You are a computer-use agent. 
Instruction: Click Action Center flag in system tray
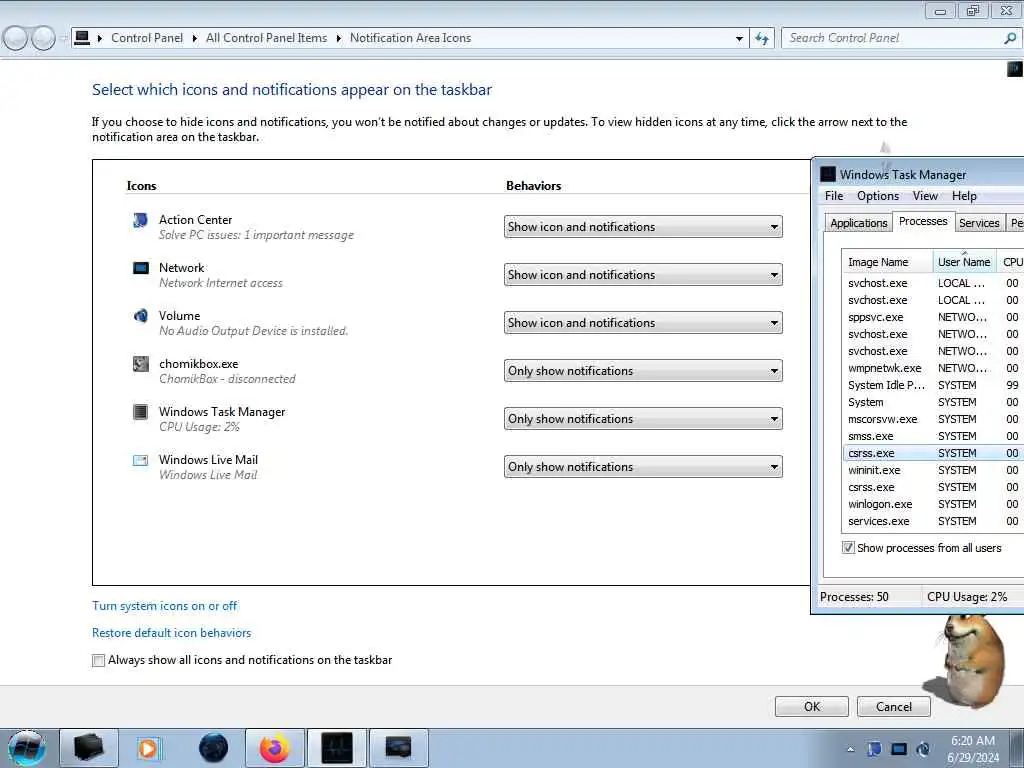point(875,749)
